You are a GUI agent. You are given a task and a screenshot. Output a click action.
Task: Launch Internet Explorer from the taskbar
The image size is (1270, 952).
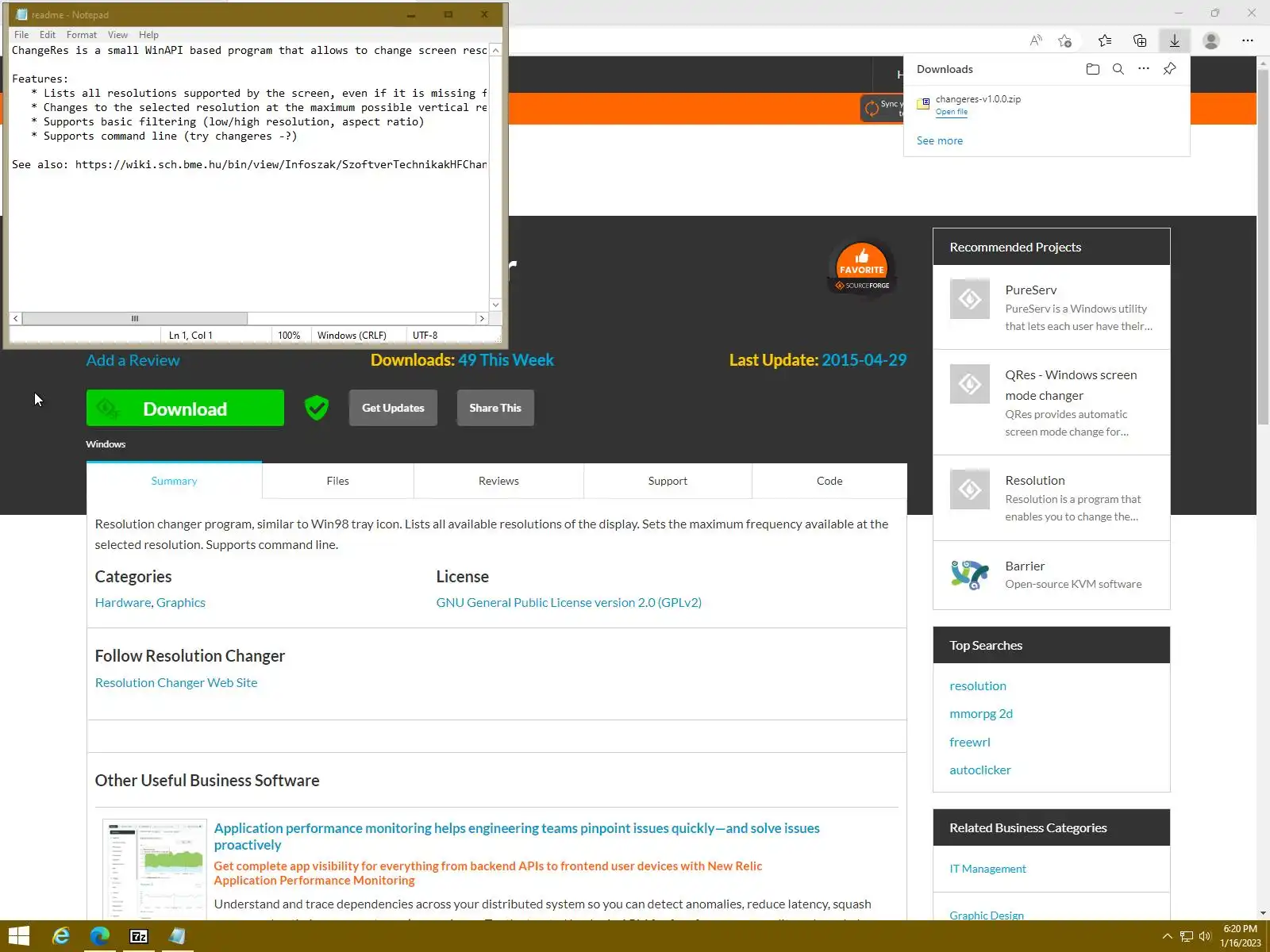pos(61,936)
